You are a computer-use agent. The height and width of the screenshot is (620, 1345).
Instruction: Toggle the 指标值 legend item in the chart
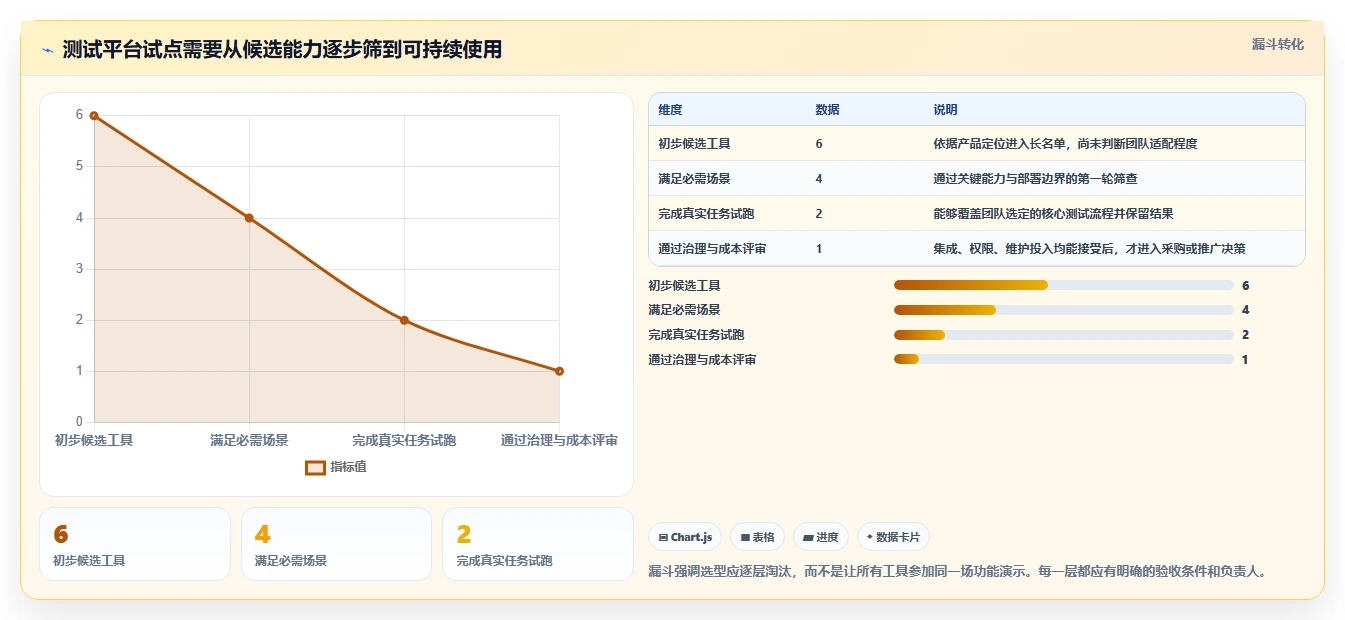(x=336, y=467)
